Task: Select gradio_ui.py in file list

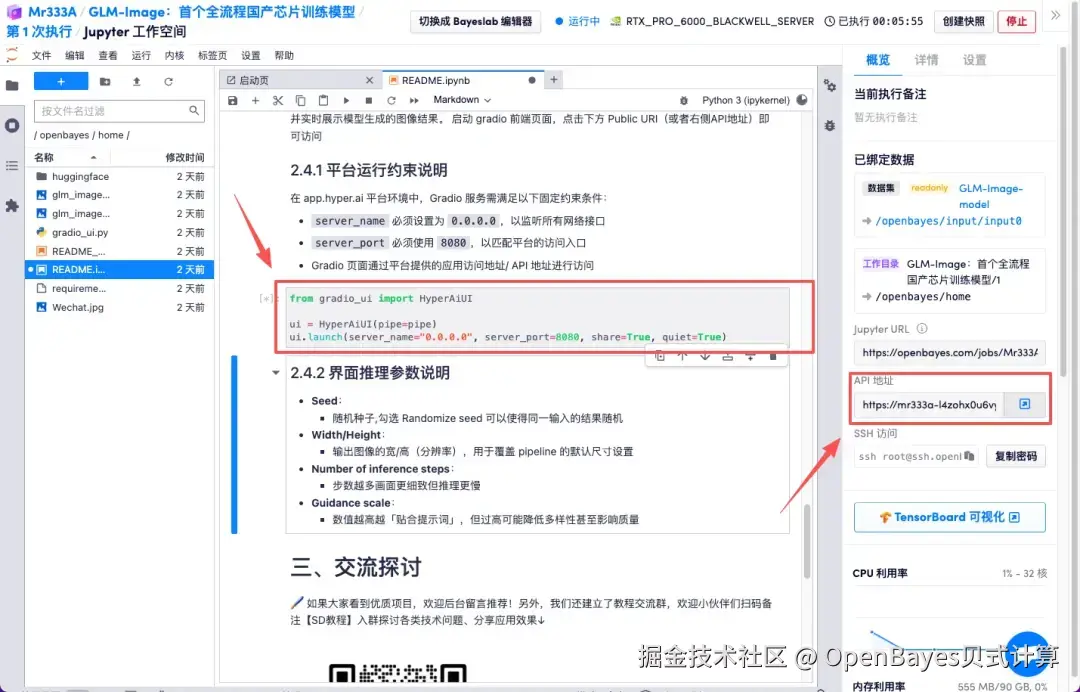Action: pyautogui.click(x=119, y=232)
